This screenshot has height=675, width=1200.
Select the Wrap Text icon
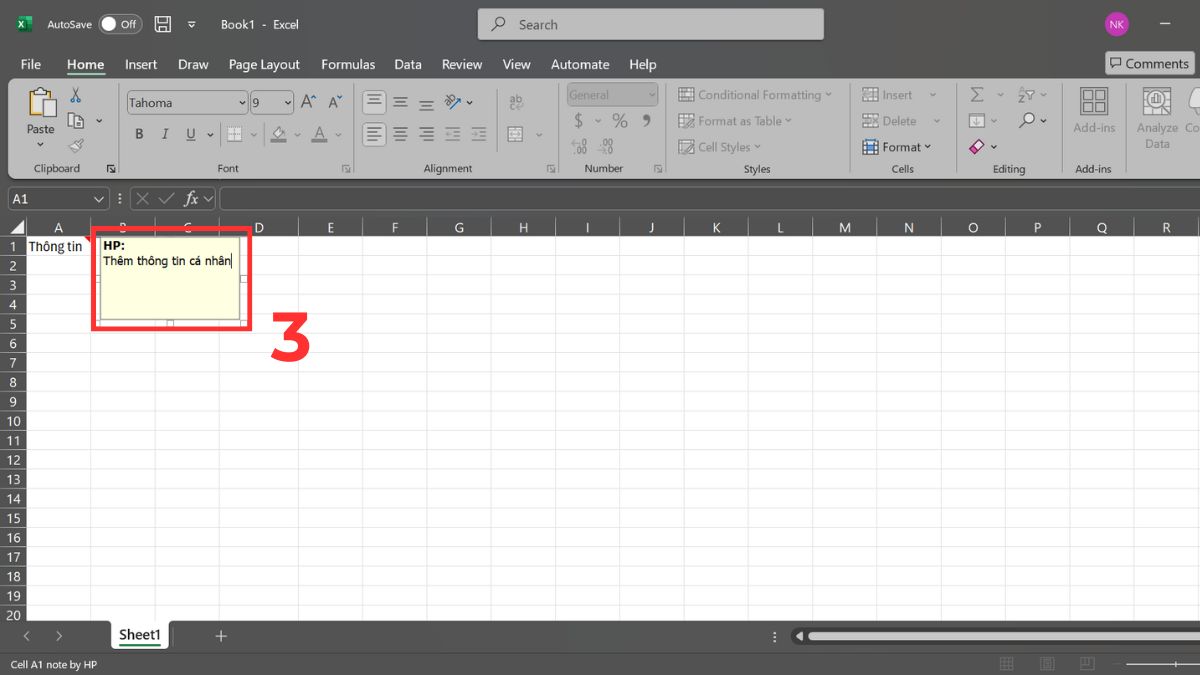coord(516,101)
